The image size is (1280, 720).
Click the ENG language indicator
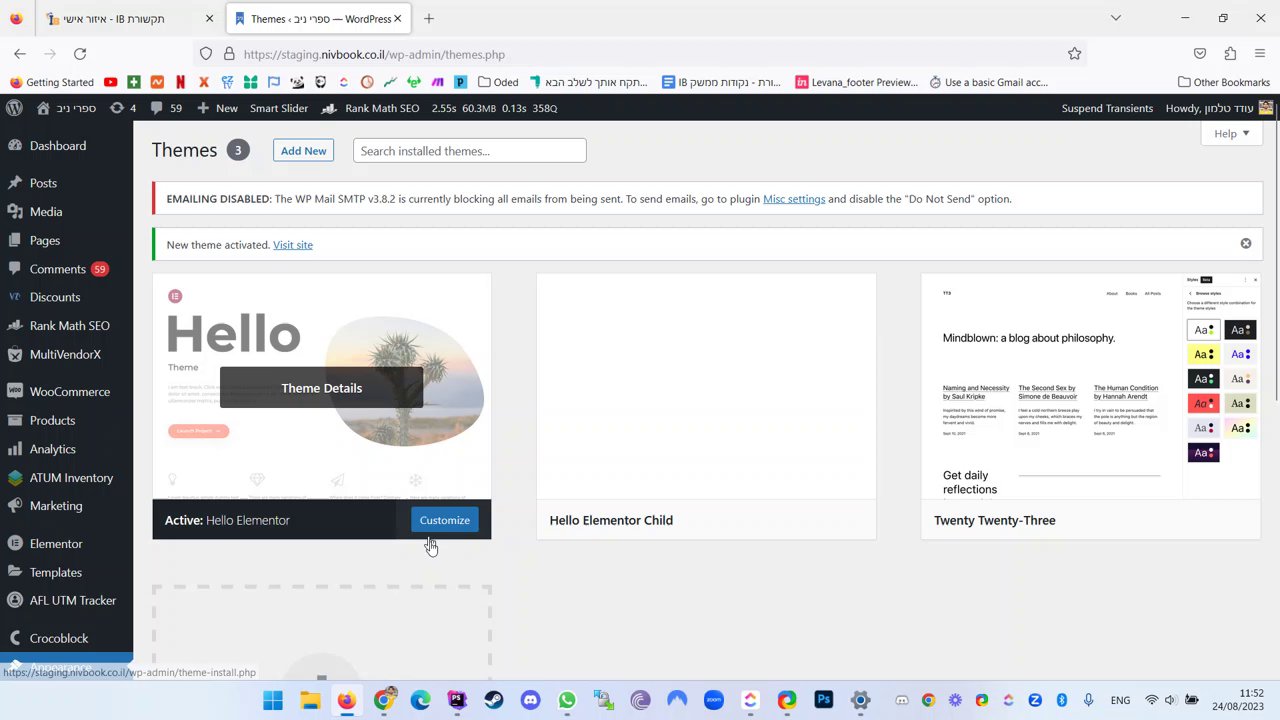(1120, 701)
